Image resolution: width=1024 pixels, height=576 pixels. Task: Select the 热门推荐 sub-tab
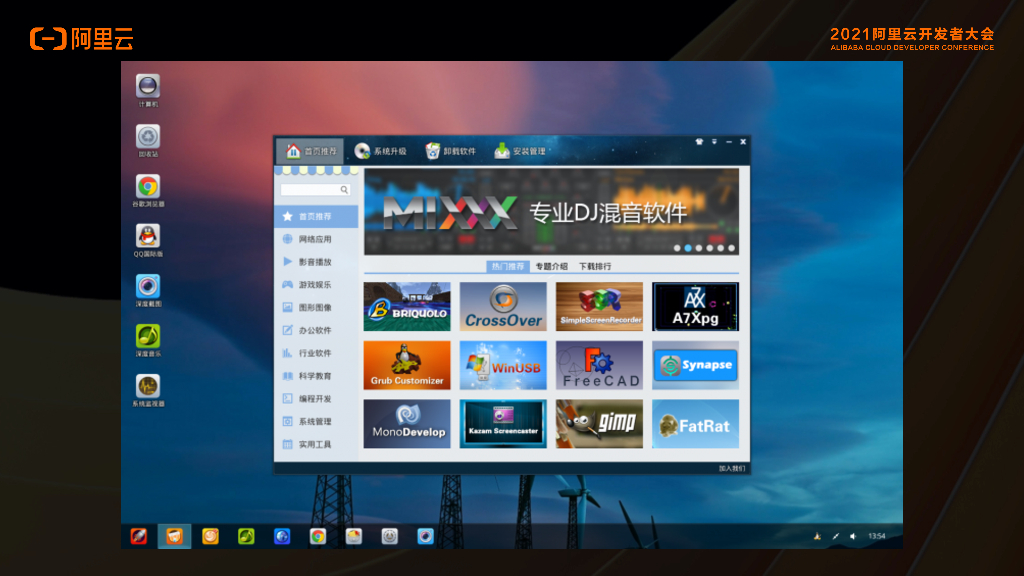(x=507, y=266)
